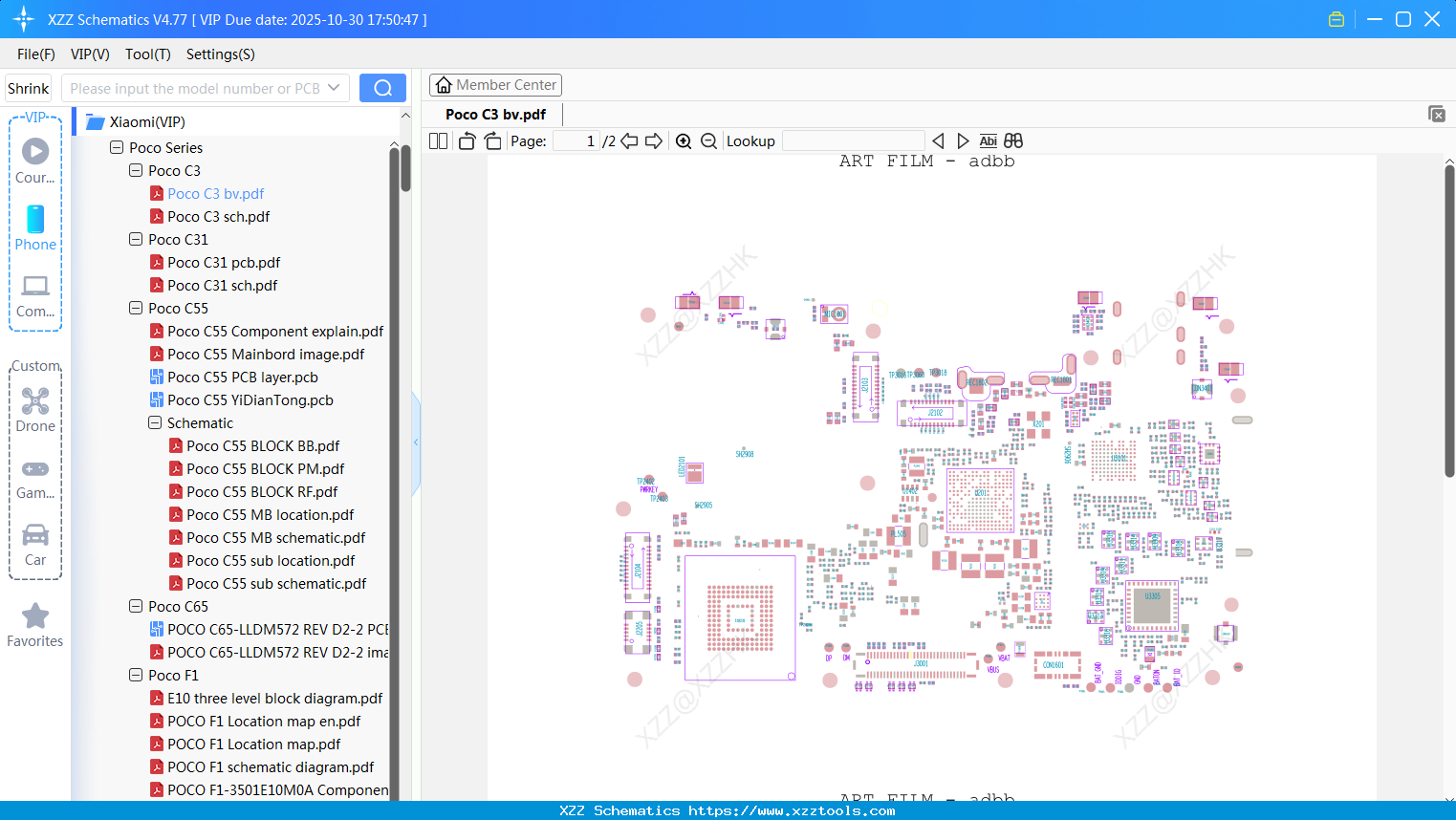Open the File(F) menu
The width and height of the screenshot is (1456, 820).
point(36,54)
